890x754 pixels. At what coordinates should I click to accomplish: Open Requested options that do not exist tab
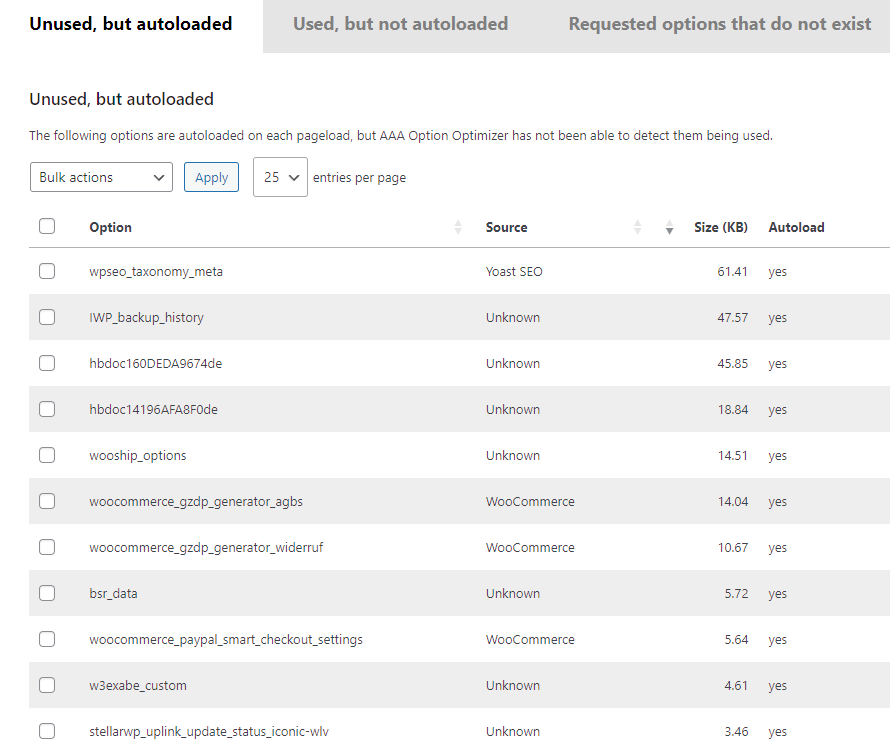point(719,24)
